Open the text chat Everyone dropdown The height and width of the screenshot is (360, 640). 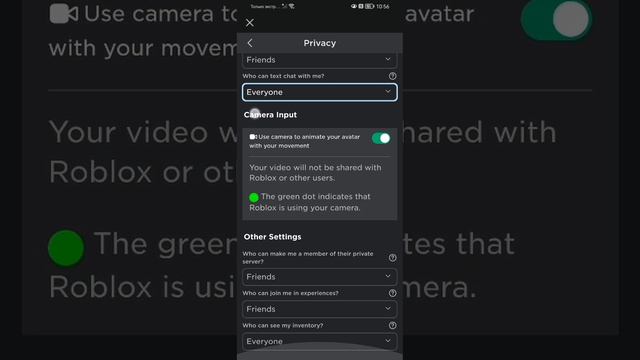point(320,92)
